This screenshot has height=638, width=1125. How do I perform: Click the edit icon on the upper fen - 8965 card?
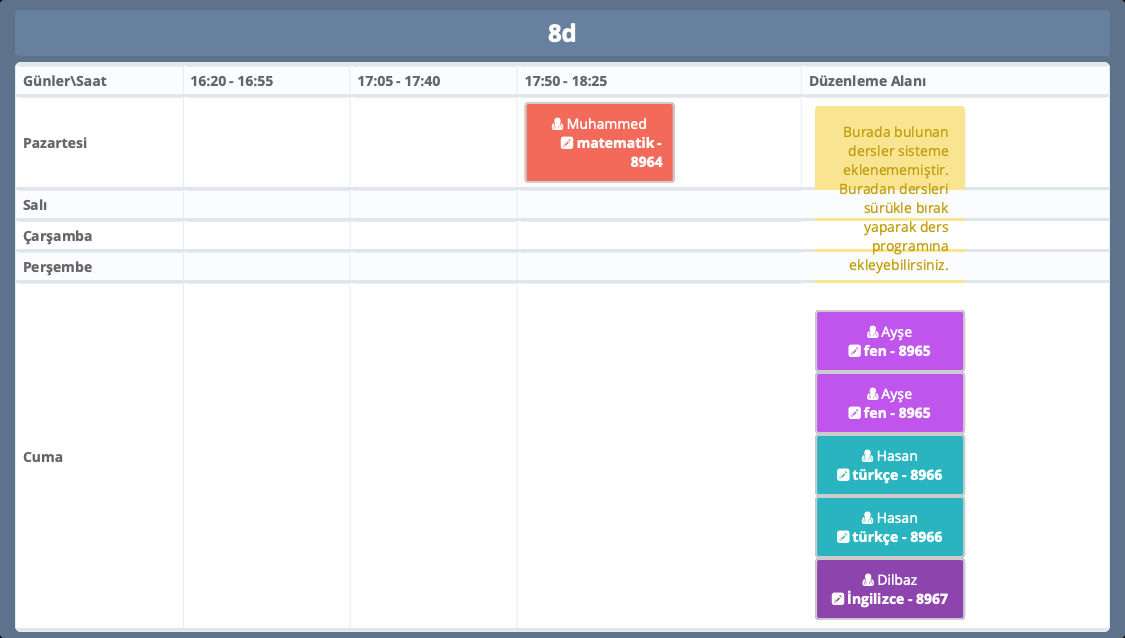pyautogui.click(x=854, y=351)
